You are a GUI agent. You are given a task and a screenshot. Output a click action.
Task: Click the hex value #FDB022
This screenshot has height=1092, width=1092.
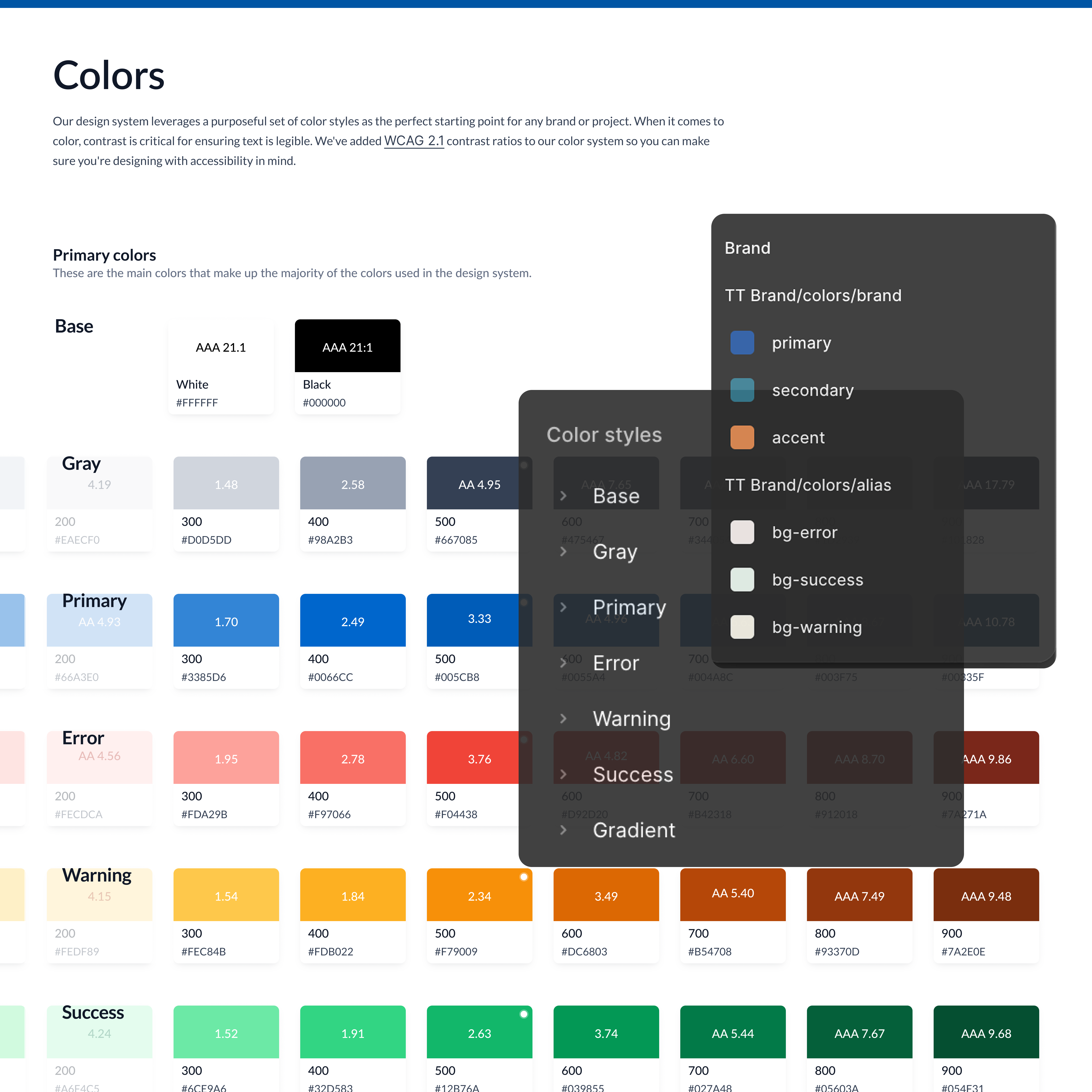pyautogui.click(x=331, y=952)
